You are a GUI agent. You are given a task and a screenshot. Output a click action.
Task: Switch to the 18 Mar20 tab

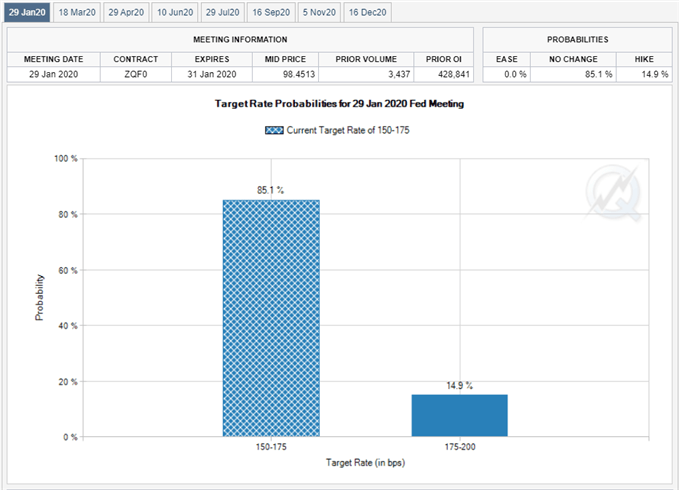coord(77,12)
